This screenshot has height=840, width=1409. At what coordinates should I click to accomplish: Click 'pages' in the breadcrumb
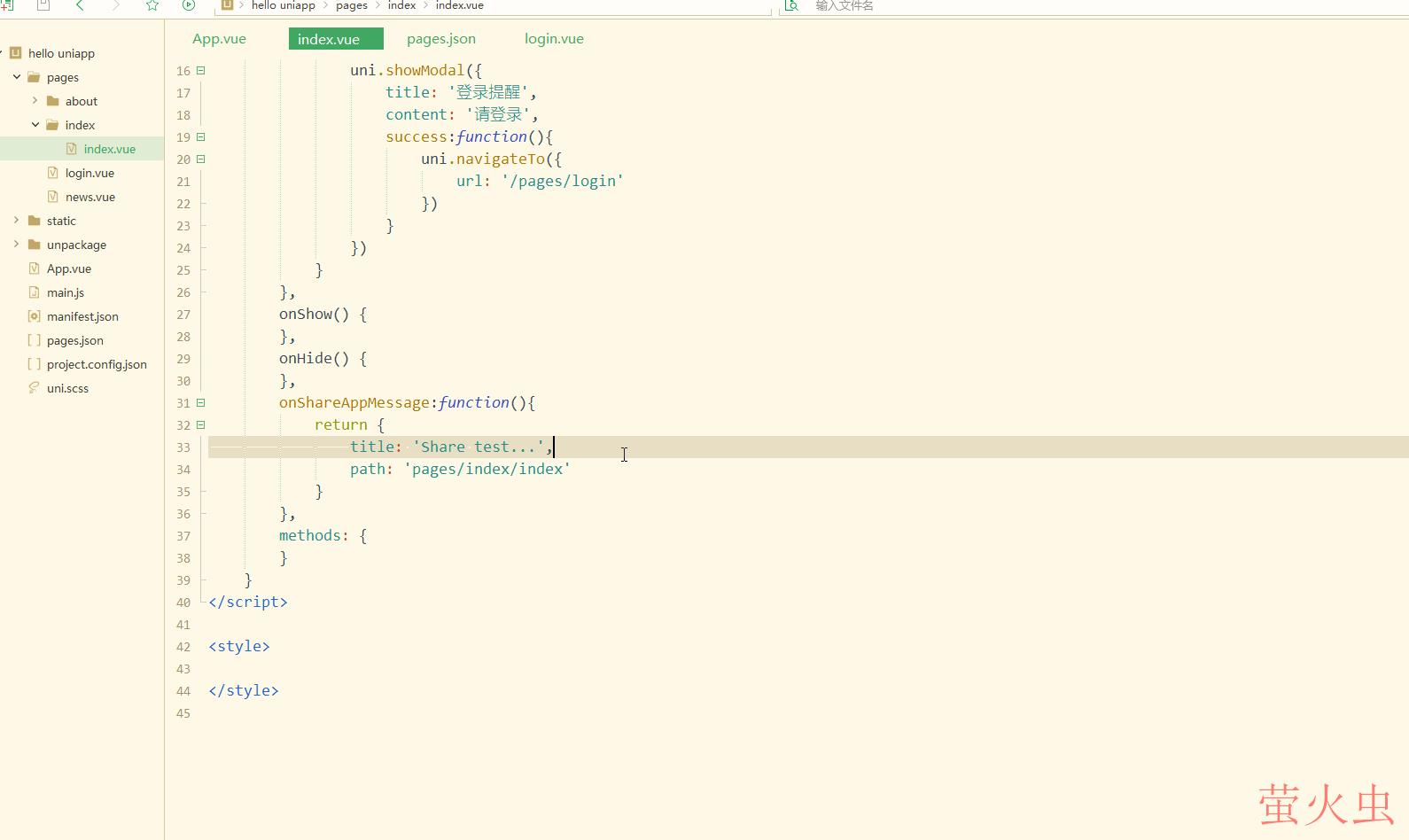coord(352,5)
